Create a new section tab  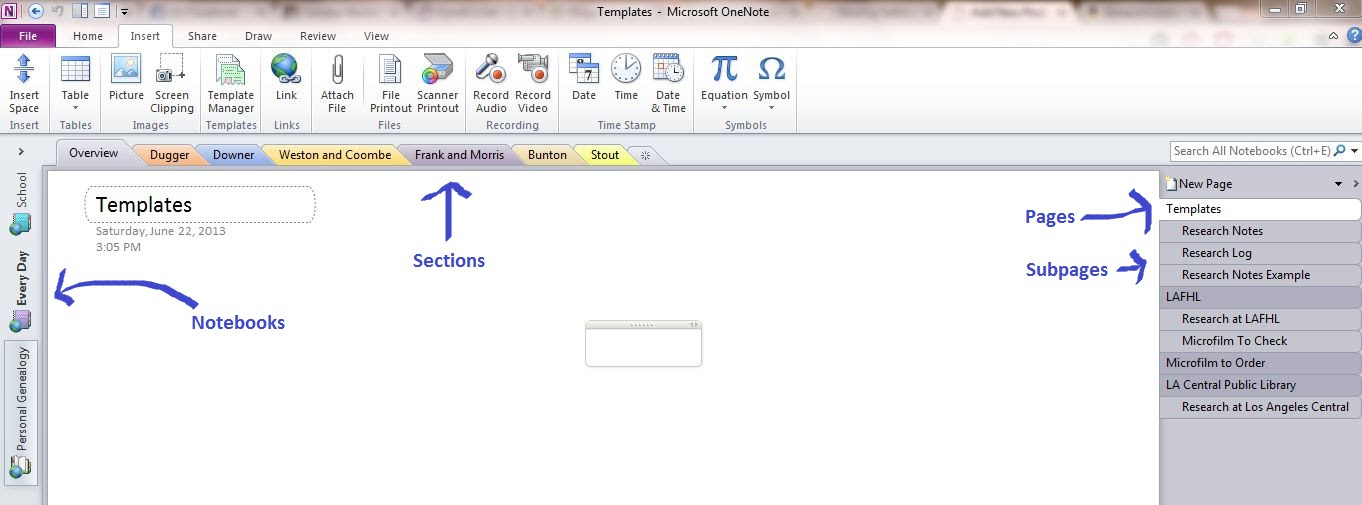pyautogui.click(x=646, y=155)
